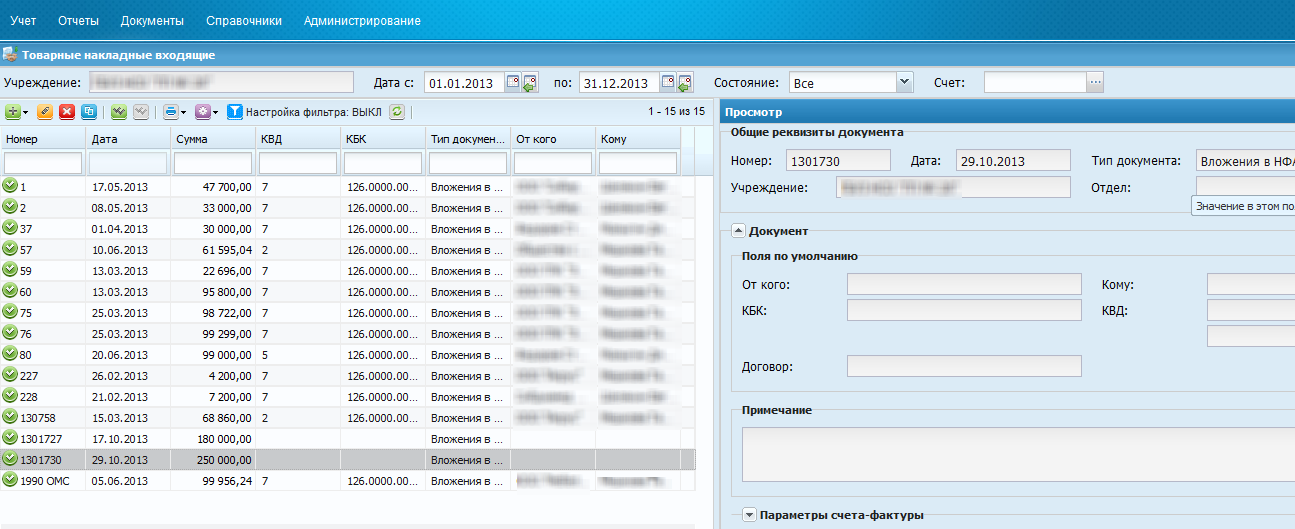Select the cell with sum '61 595,04'
This screenshot has height=529, width=1295.
212,249
